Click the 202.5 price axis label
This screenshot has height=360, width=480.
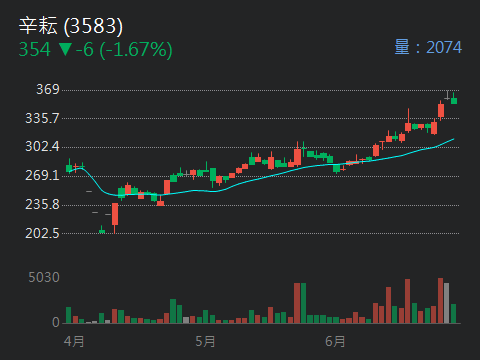pyautogui.click(x=42, y=233)
